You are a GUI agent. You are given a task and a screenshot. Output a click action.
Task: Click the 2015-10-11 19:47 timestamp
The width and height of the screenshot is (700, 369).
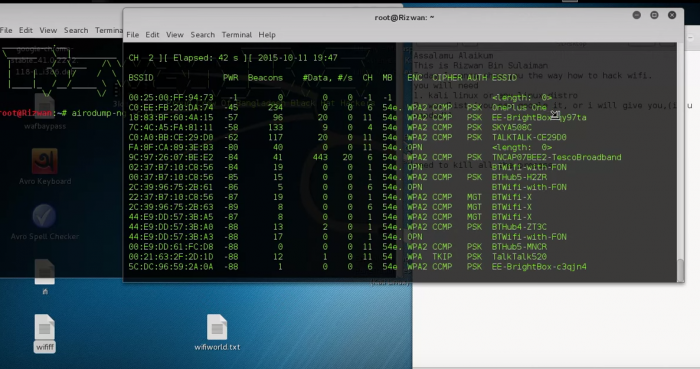[298, 58]
